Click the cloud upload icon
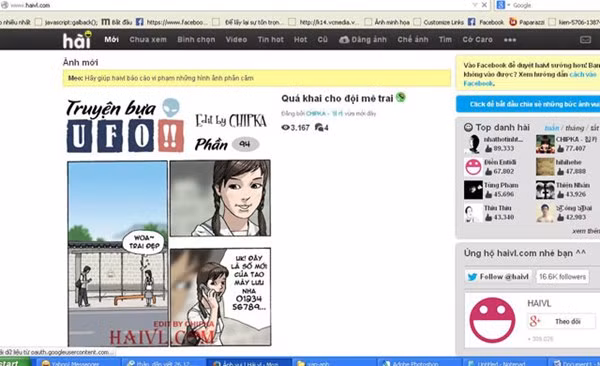600x366 pixels. point(344,39)
